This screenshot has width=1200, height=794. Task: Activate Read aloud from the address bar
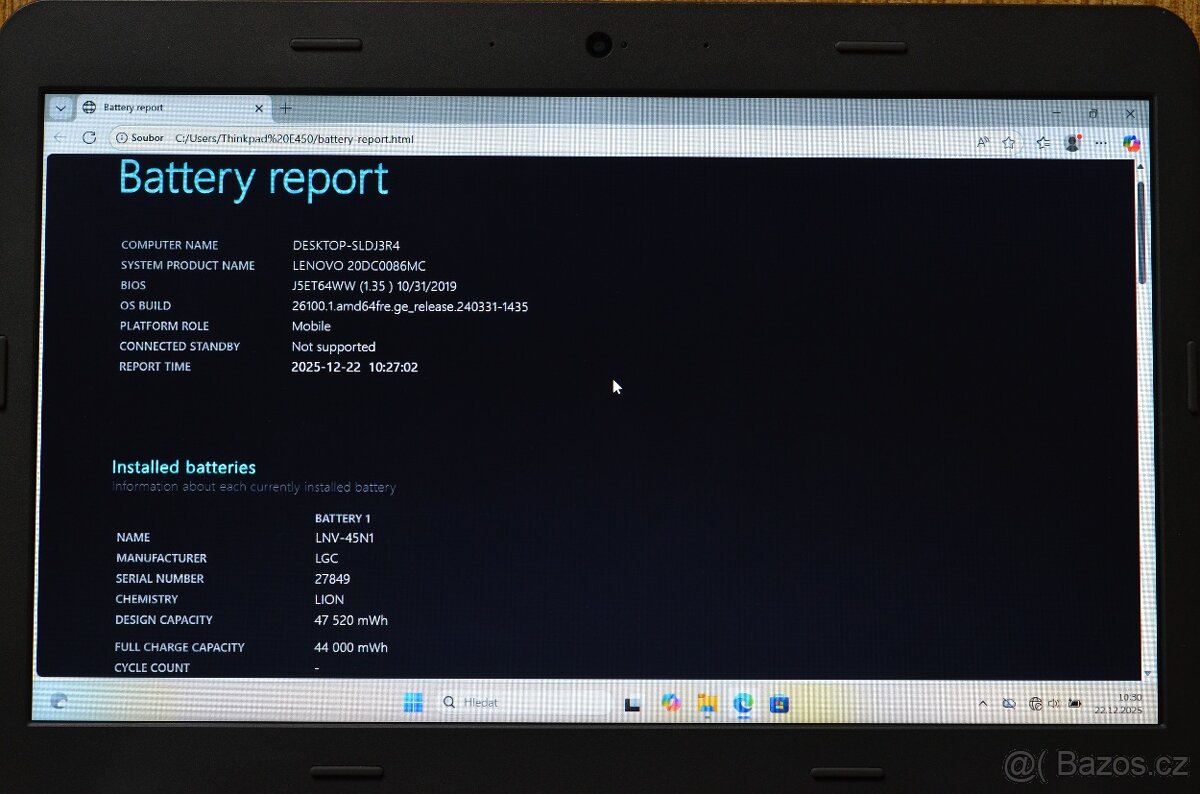[x=983, y=142]
